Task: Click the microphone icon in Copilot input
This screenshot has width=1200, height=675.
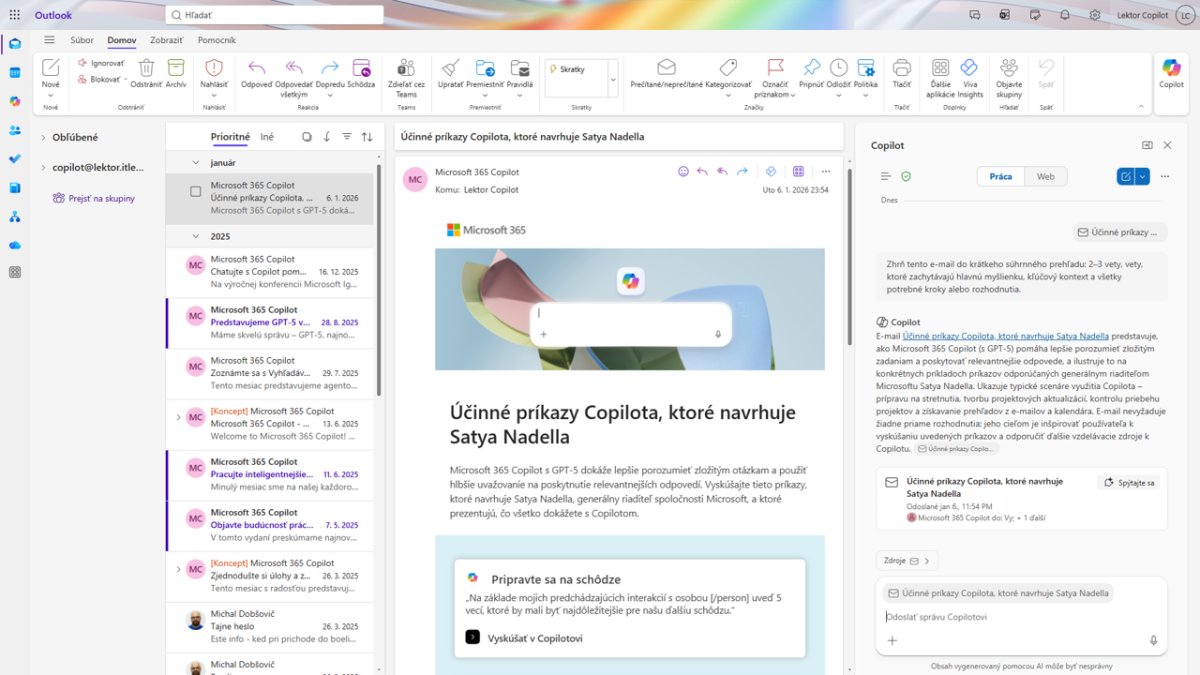Action: pyautogui.click(x=1153, y=640)
